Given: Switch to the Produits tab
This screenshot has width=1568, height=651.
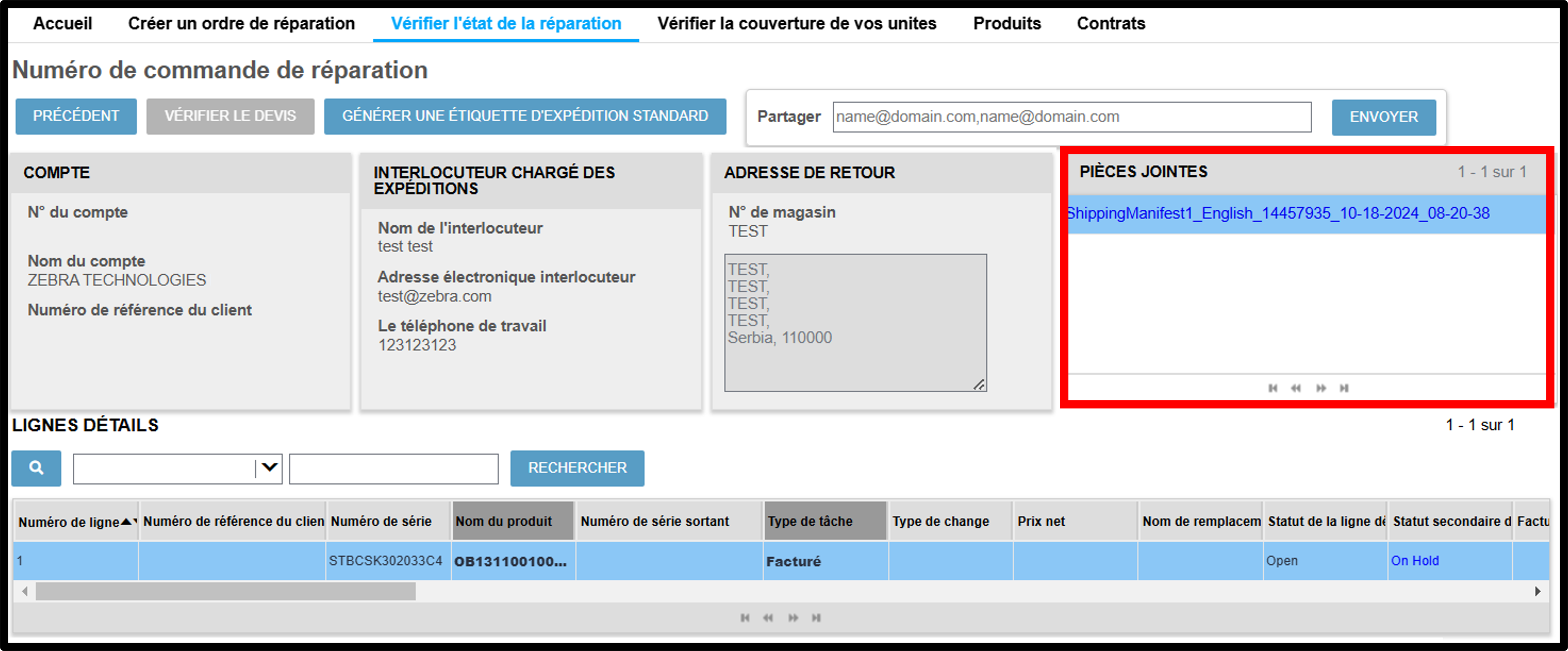Looking at the screenshot, I should pos(1007,24).
